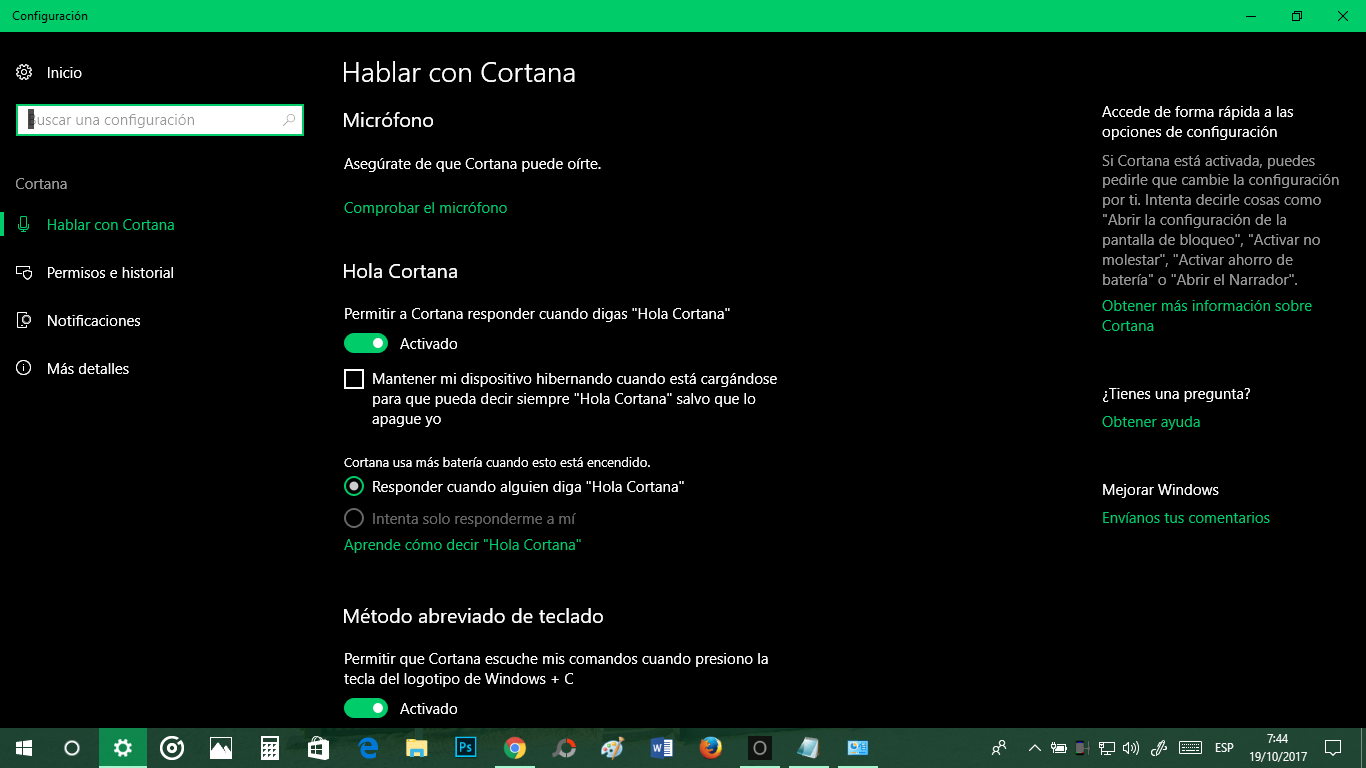Open the Groove Music taskbar icon
Image resolution: width=1366 pixels, height=768 pixels.
click(x=172, y=748)
